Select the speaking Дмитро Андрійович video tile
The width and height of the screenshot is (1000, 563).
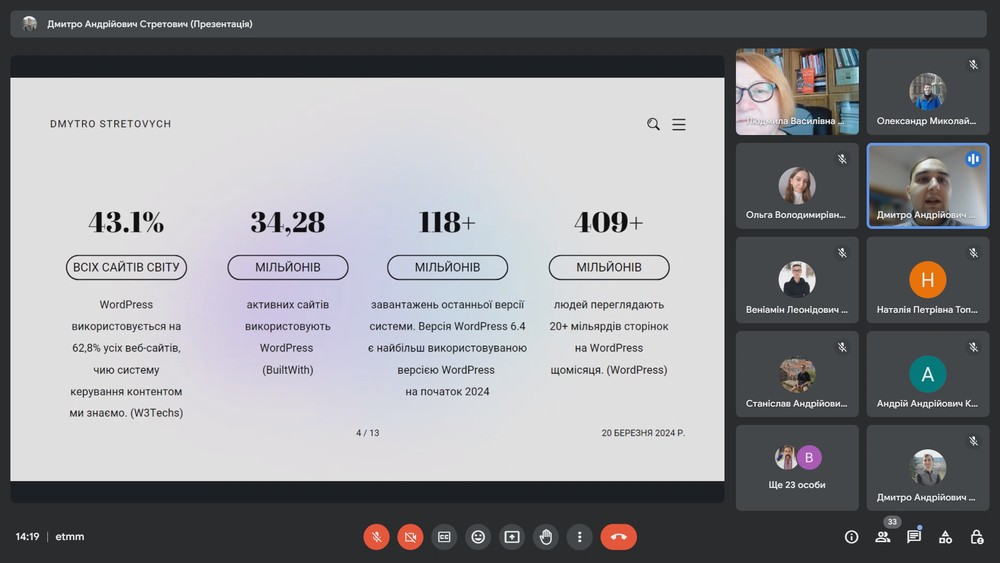(x=928, y=186)
